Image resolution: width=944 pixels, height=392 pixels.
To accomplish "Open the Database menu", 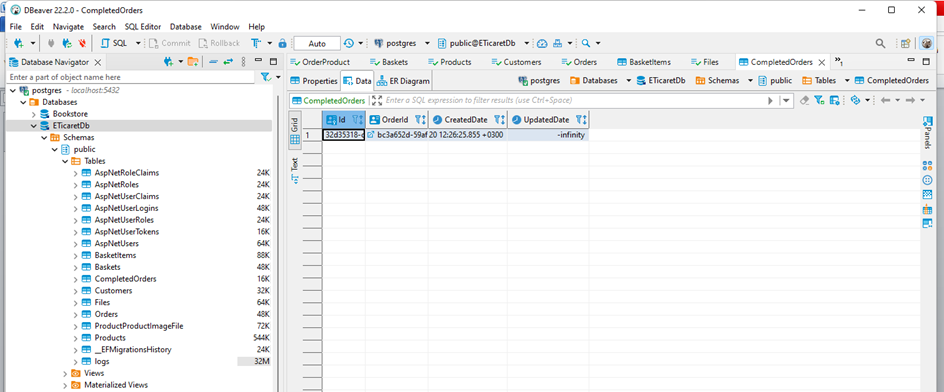I will [x=186, y=26].
